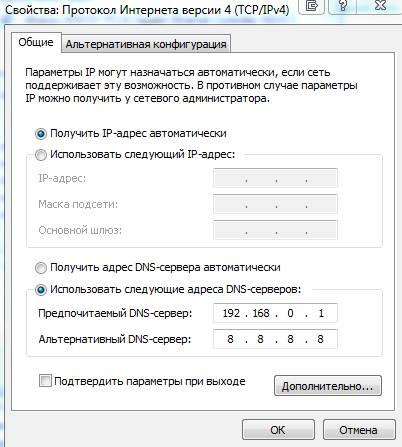Click the help question mark icon
This screenshot has height=447, width=402.
pos(343,6)
